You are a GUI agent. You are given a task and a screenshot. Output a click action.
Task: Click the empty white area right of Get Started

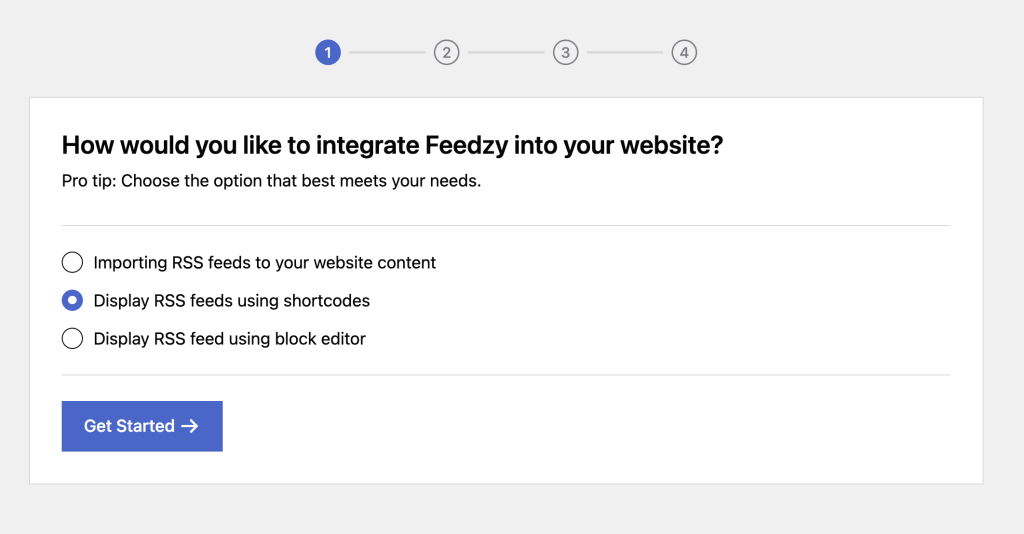tap(600, 426)
